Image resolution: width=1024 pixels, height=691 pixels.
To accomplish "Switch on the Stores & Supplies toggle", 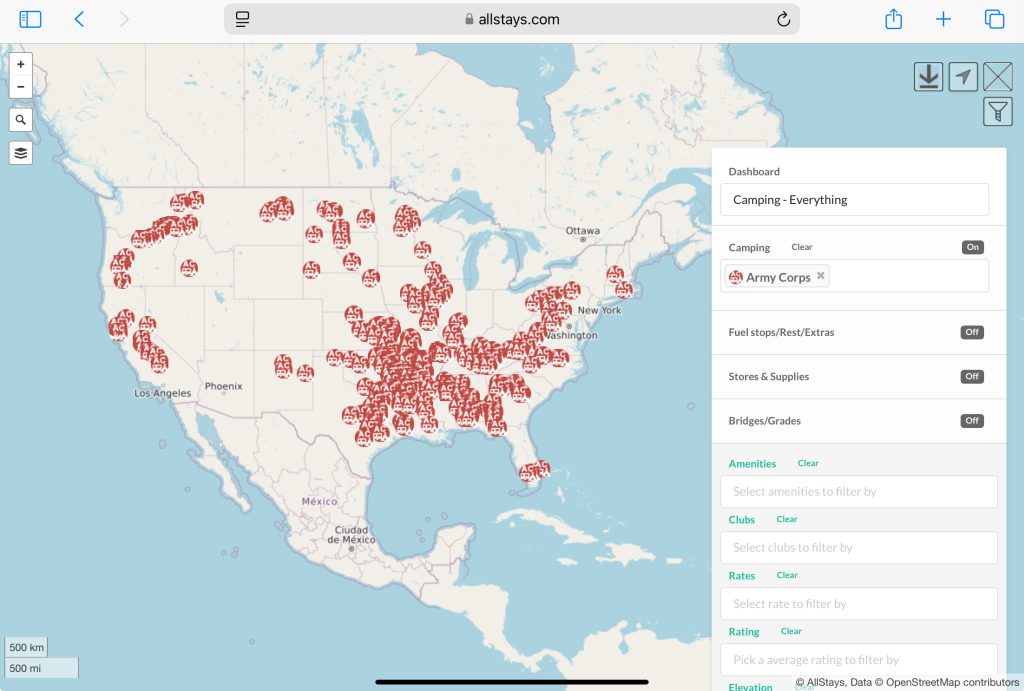I will point(971,376).
